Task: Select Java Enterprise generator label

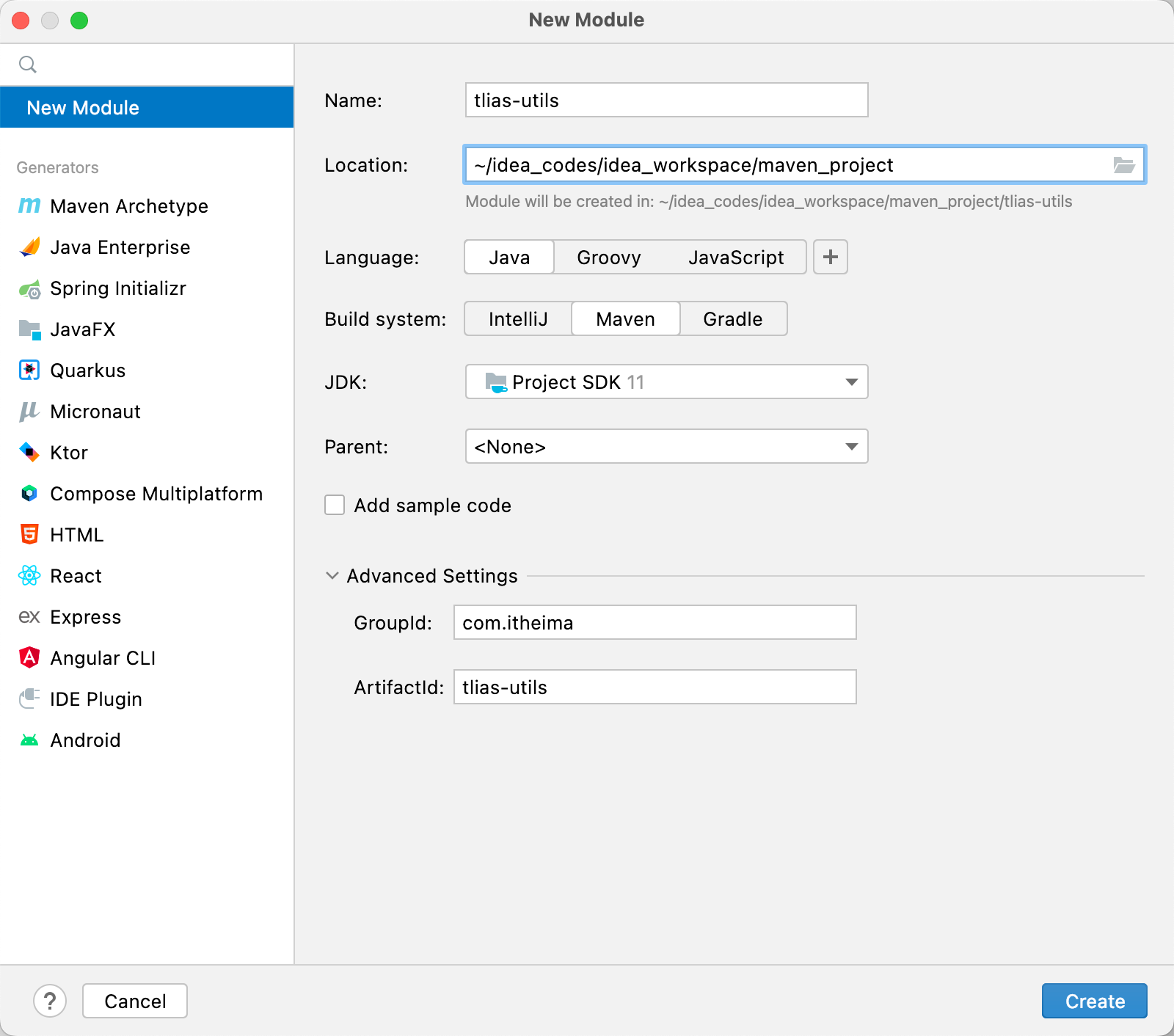Action: click(120, 247)
